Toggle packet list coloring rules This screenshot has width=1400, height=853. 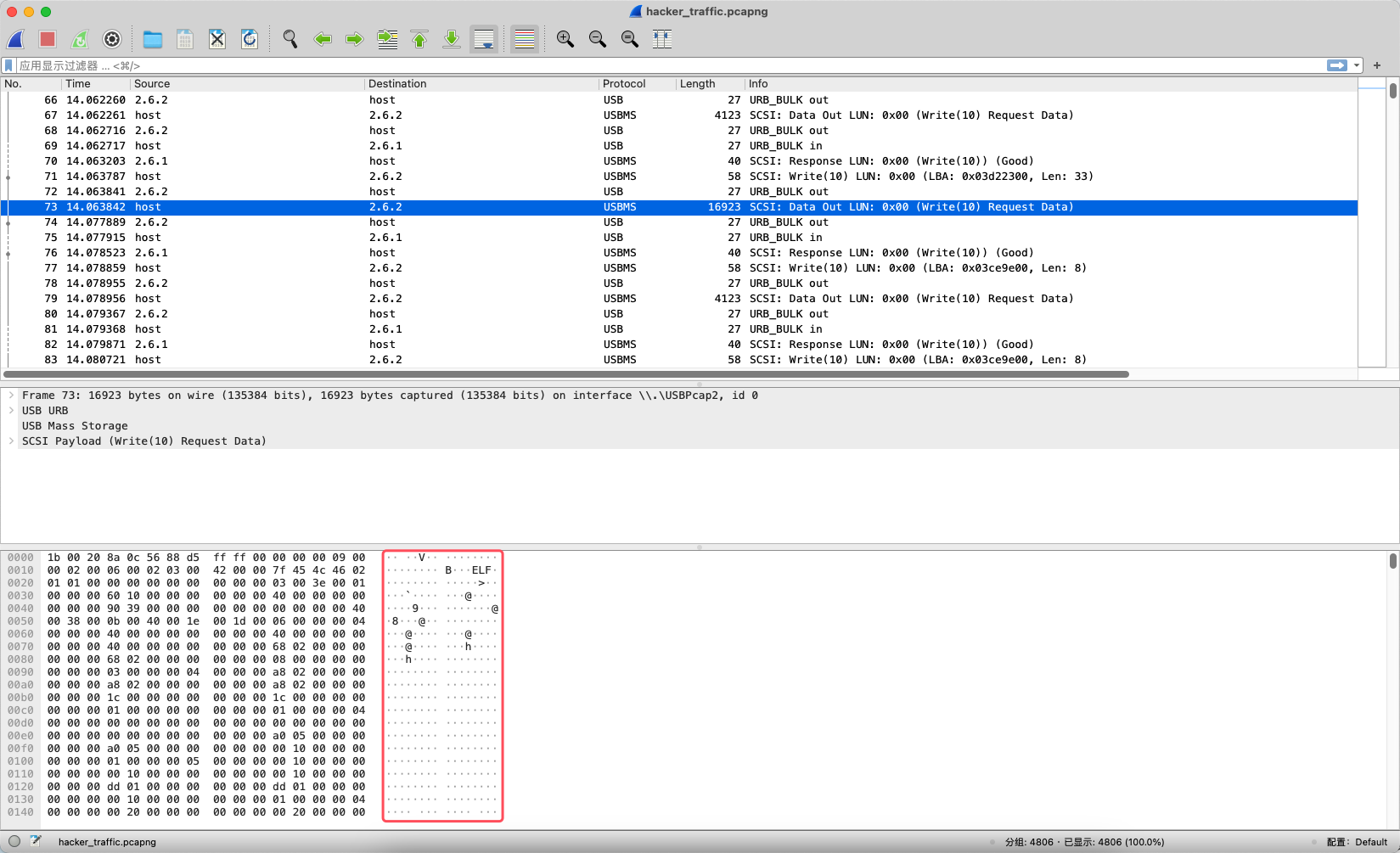pos(525,39)
